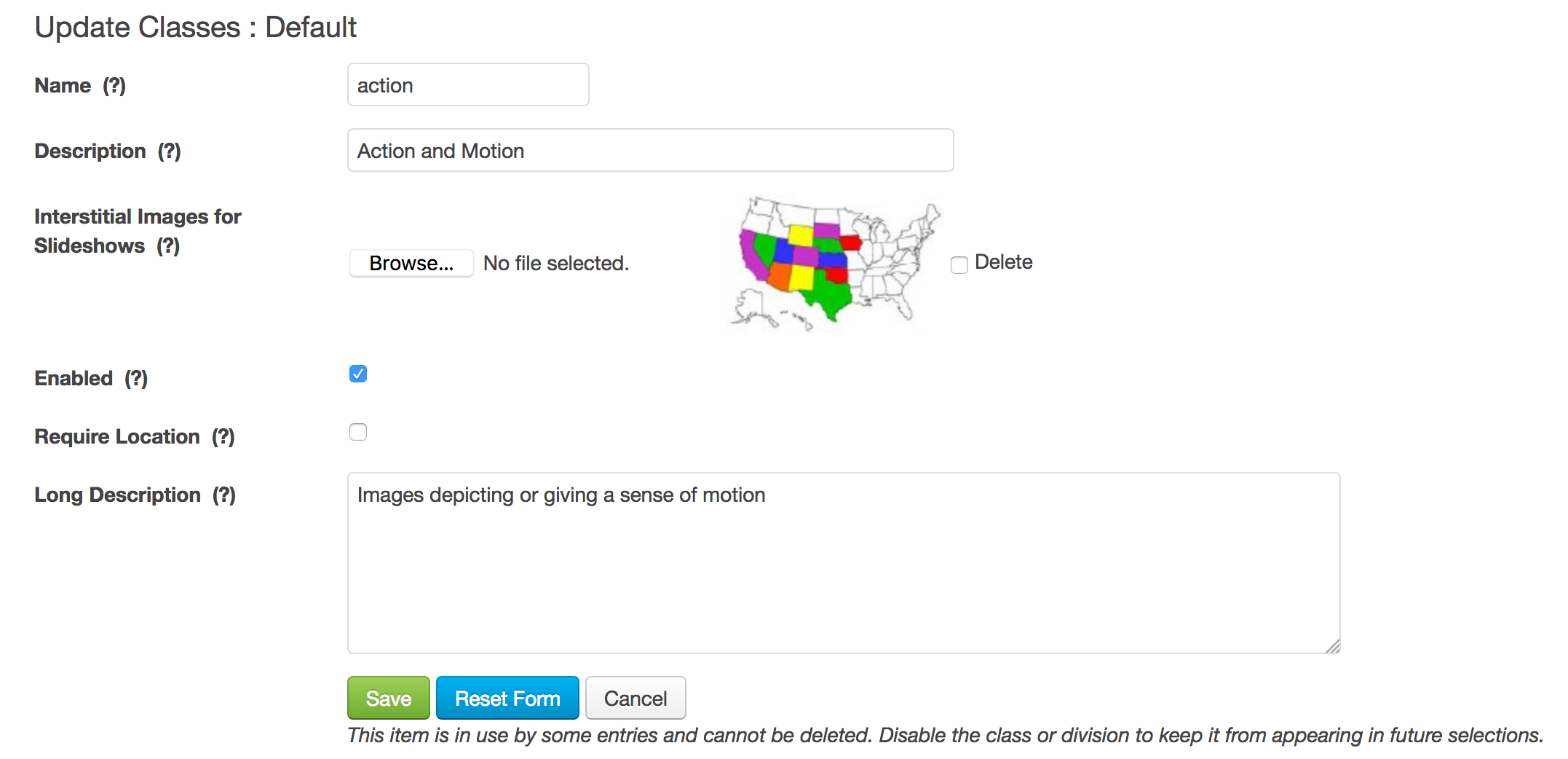
Task: Click the Long Description textarea resize handle
Action: coord(1333,646)
